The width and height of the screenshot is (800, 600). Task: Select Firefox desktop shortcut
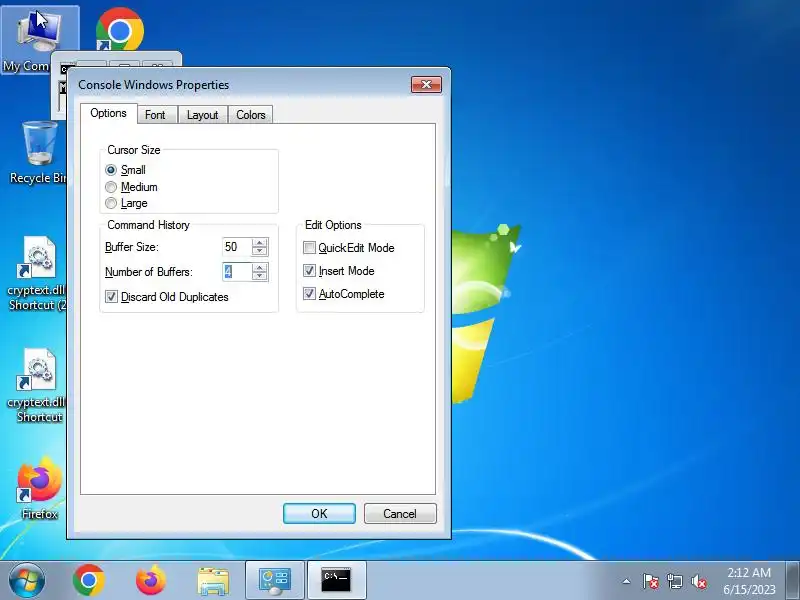[40, 489]
